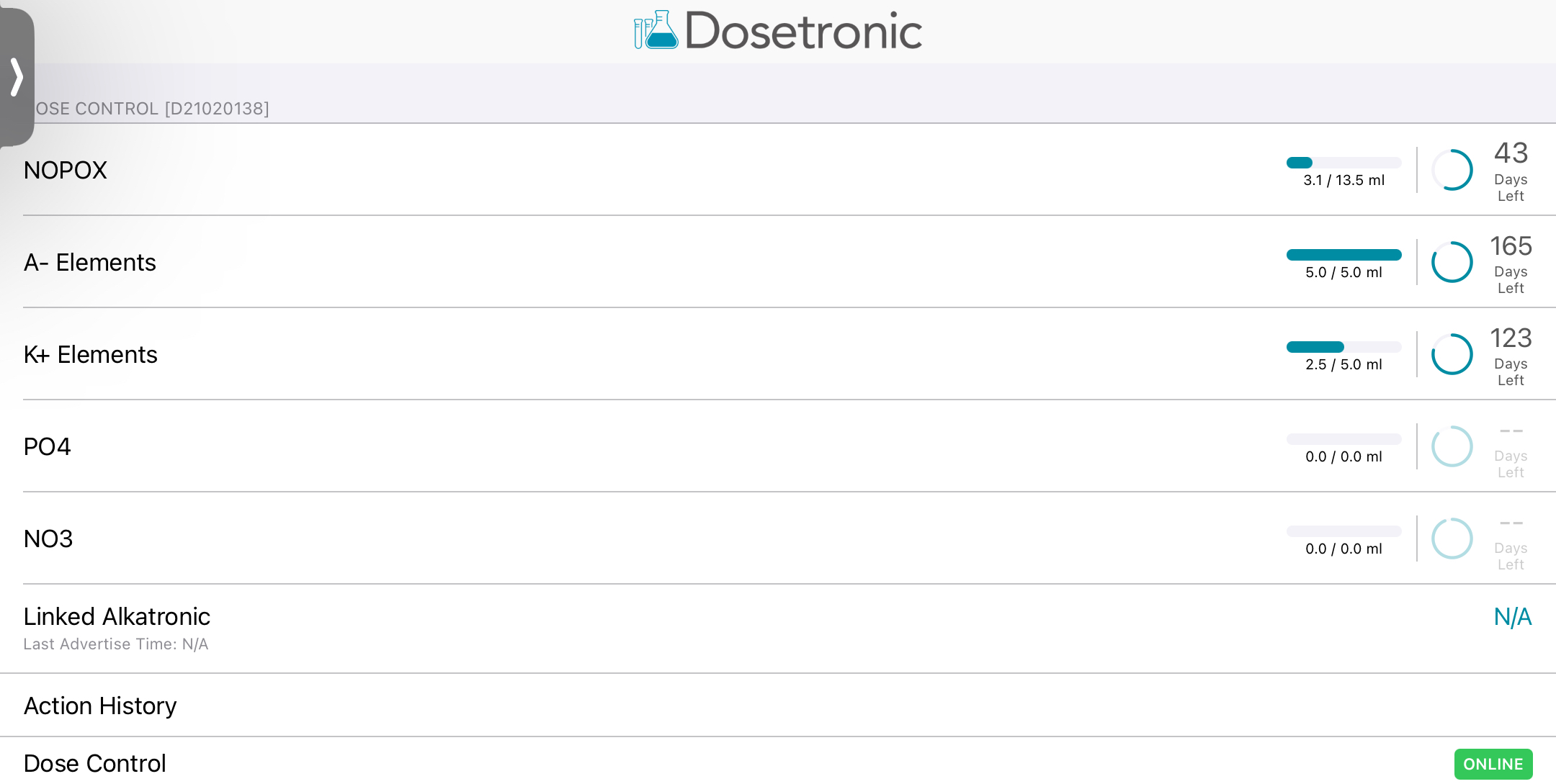The width and height of the screenshot is (1556, 784).
Task: Click the PO4 days-left circle icon
Action: 1452,446
